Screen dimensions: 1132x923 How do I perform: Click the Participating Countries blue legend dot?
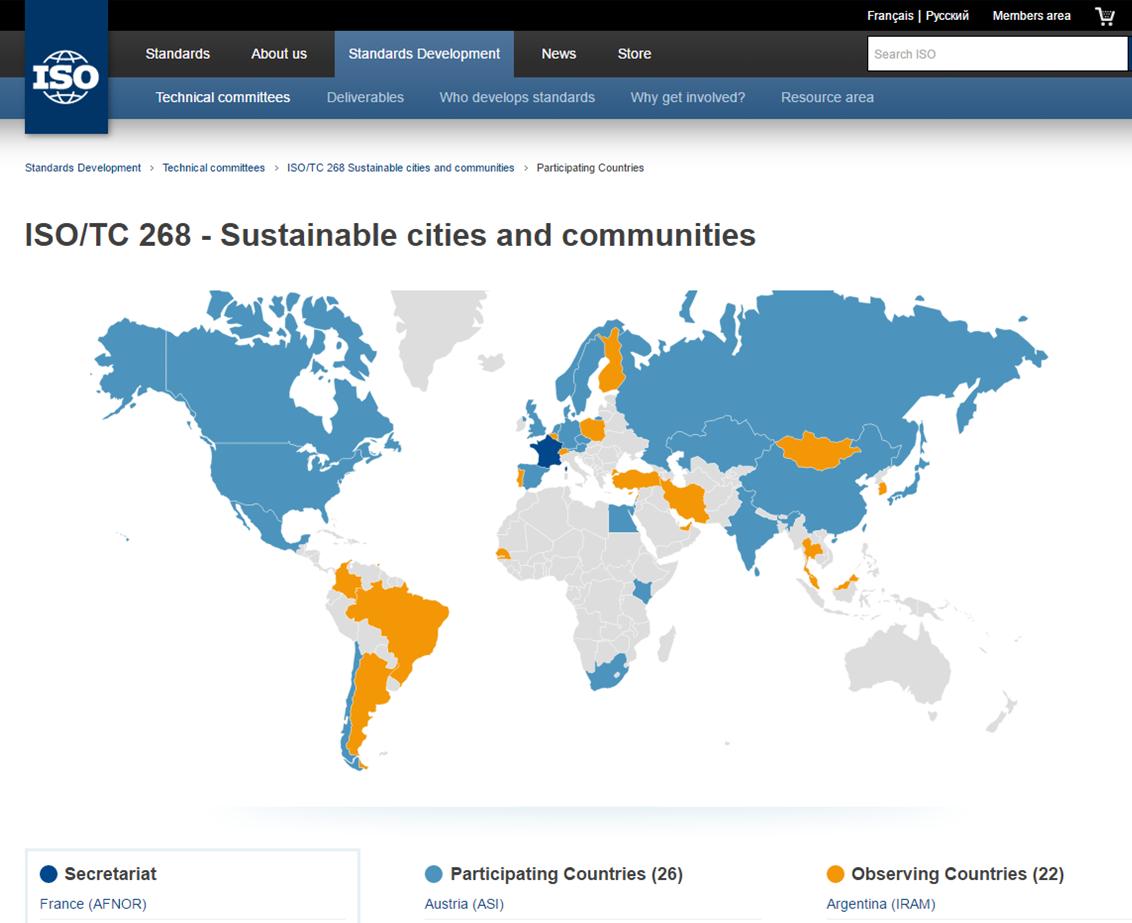(434, 874)
